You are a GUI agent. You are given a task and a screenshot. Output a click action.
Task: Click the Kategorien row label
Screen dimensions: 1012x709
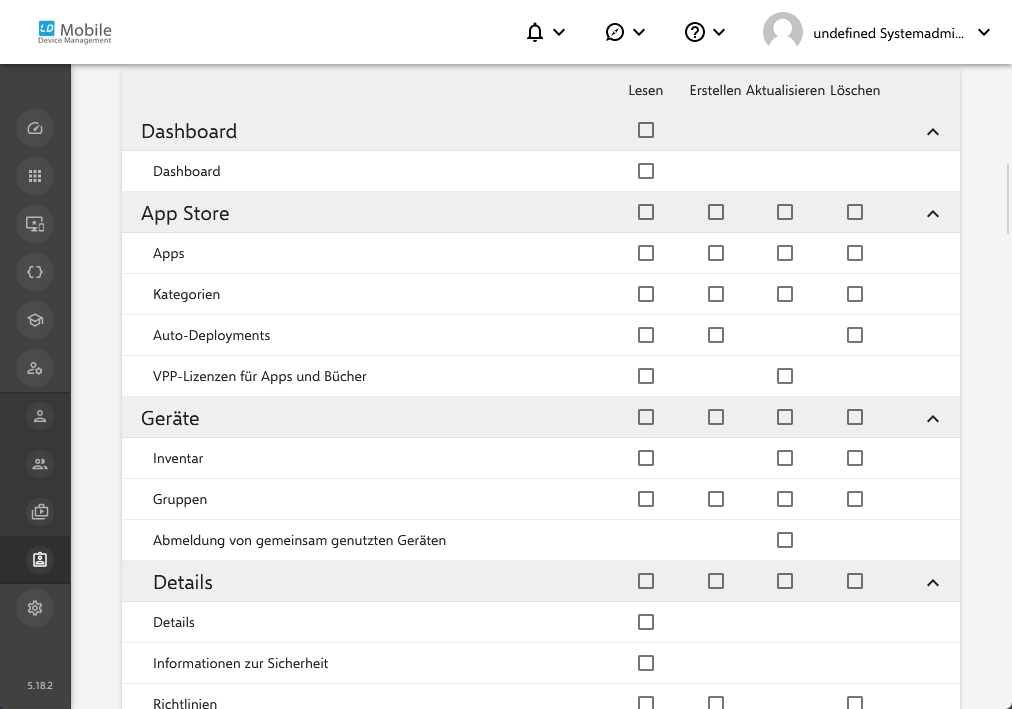[x=187, y=294]
